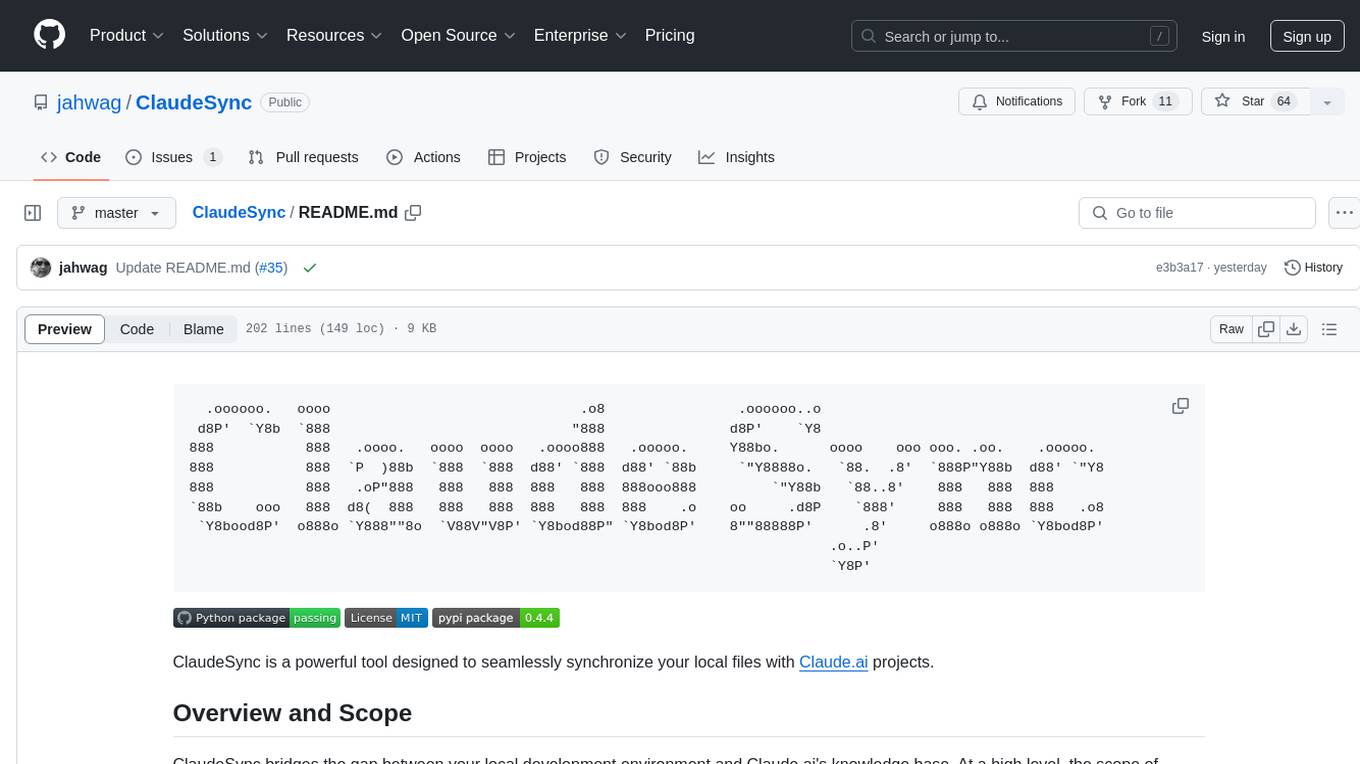Image resolution: width=1360 pixels, height=764 pixels.
Task: Expand the Resources menu
Action: (x=335, y=35)
